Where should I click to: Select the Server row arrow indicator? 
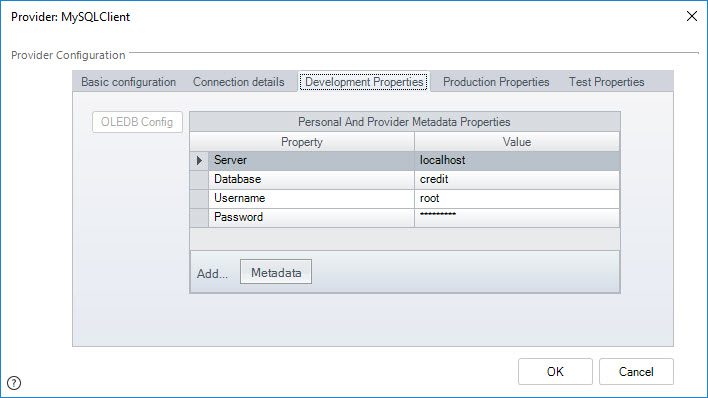199,160
